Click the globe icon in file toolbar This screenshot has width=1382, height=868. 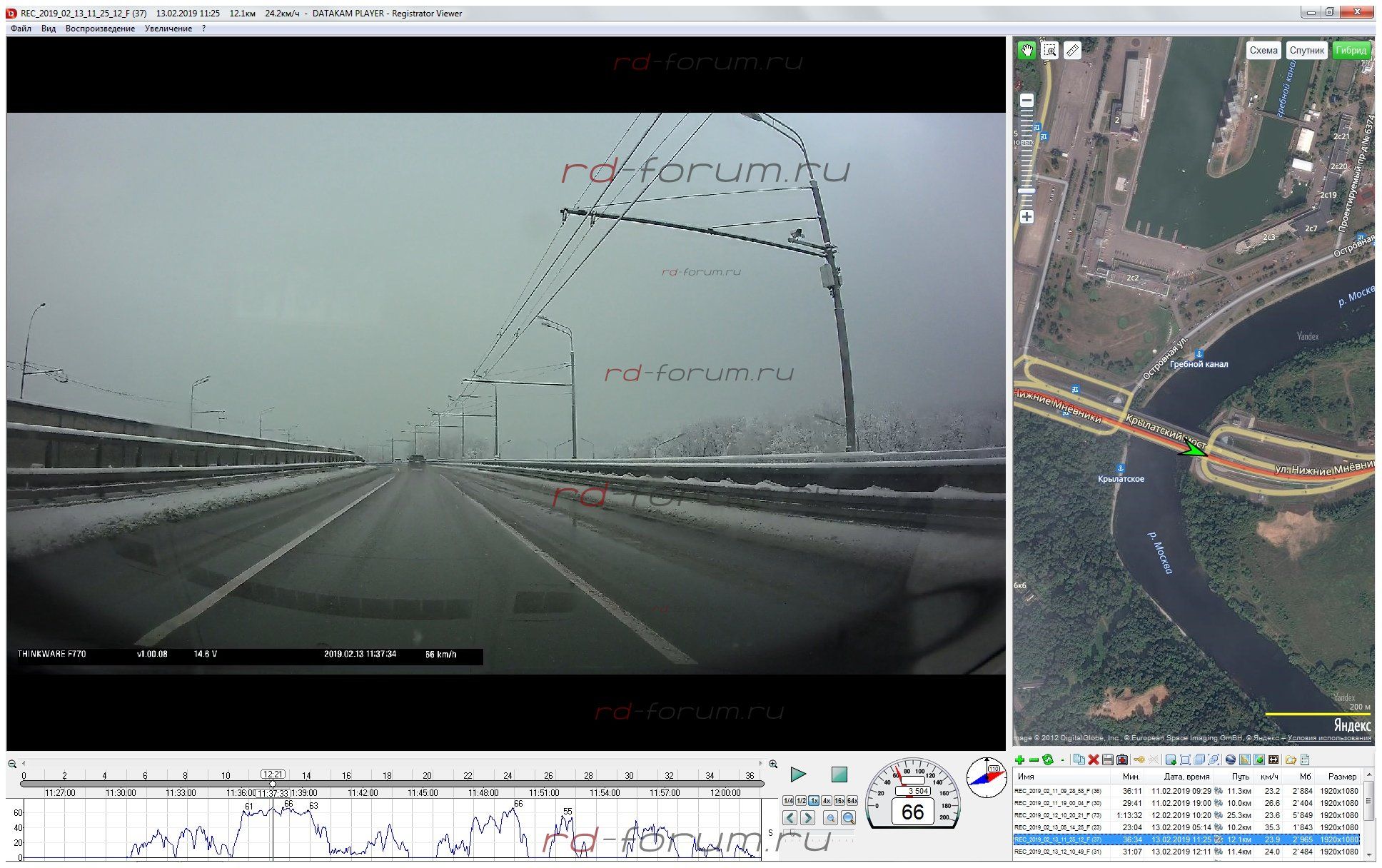[1230, 759]
